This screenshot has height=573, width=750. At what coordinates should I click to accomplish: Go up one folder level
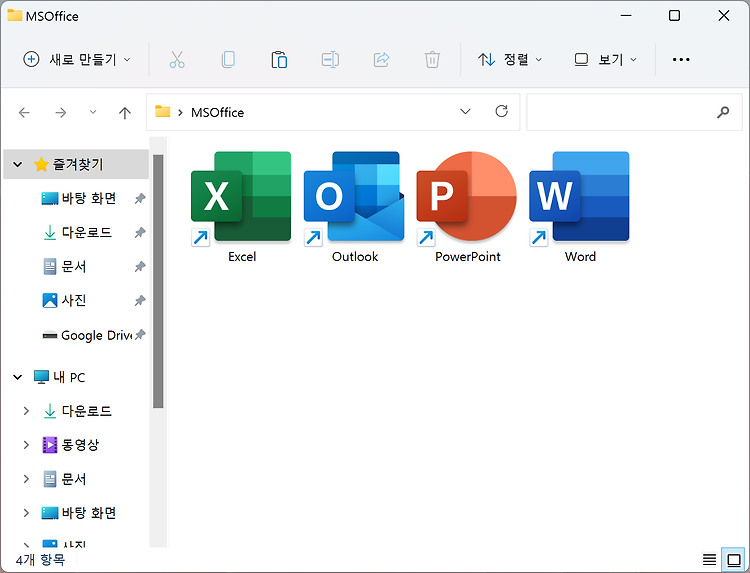pos(124,113)
